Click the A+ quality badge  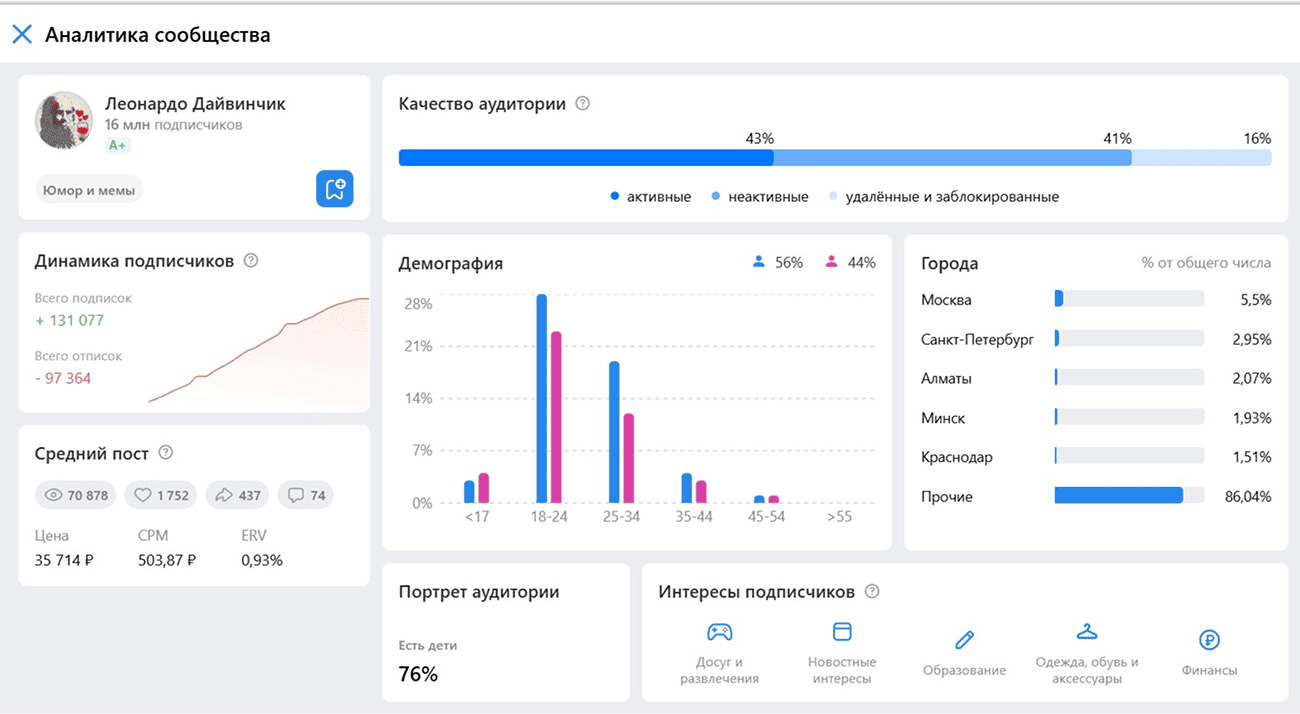coord(117,144)
